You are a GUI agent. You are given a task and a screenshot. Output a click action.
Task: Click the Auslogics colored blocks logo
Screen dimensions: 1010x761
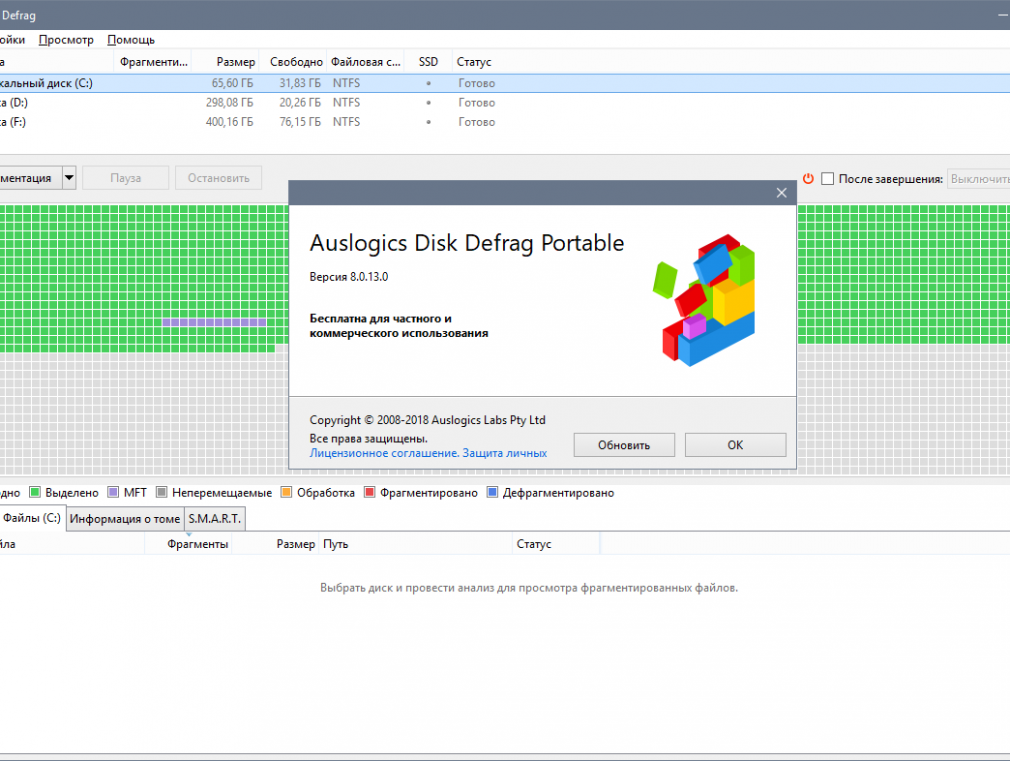coord(705,300)
